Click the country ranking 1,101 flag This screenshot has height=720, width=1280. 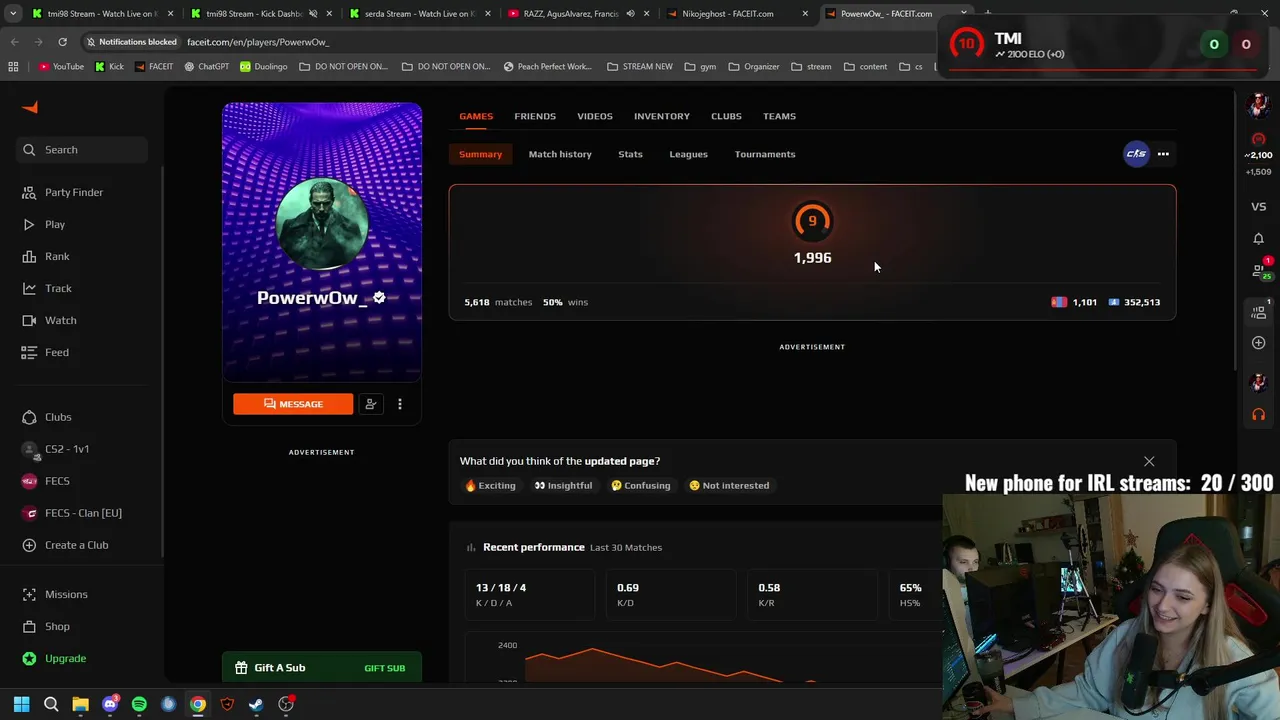[x=1059, y=302]
